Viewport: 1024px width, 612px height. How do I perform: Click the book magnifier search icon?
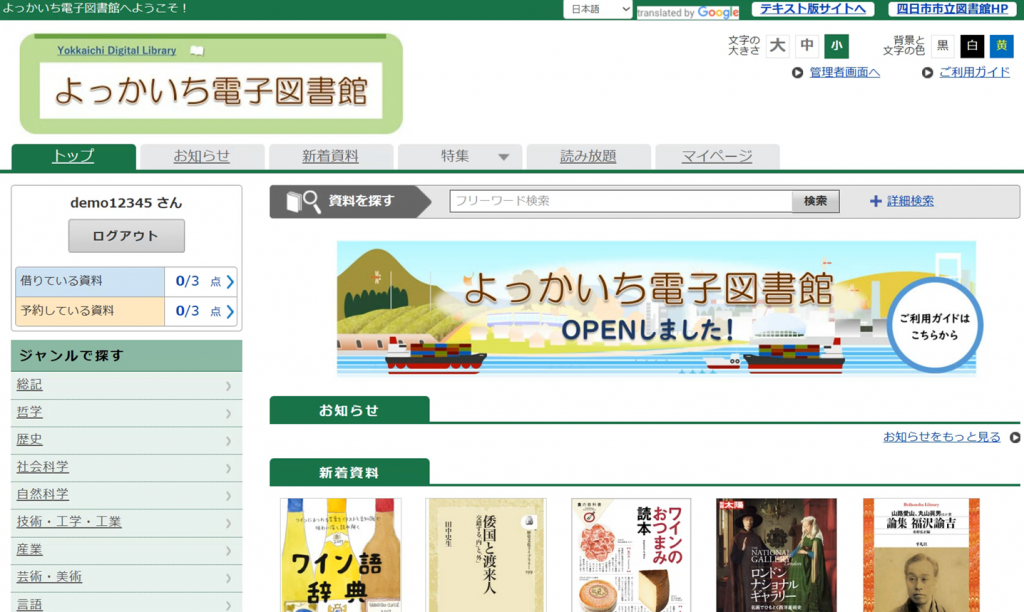(304, 201)
